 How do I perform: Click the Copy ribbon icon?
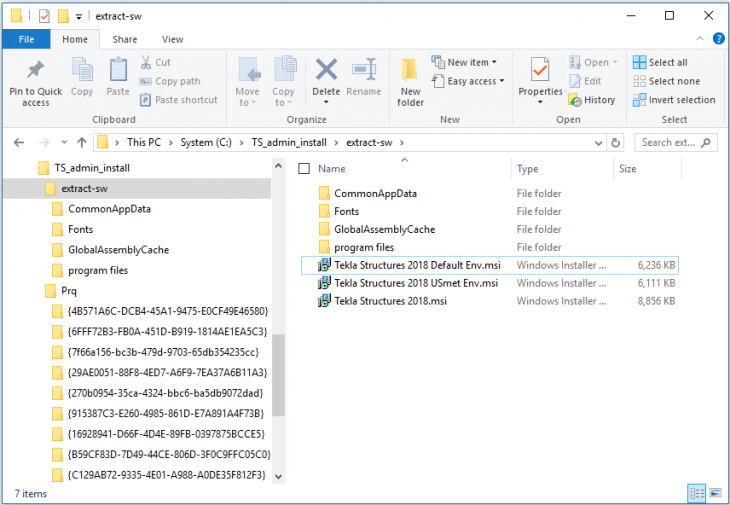pos(82,71)
